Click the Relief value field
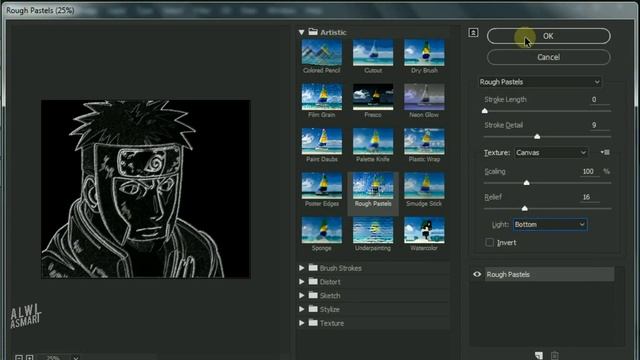The width and height of the screenshot is (640, 360). 589,197
